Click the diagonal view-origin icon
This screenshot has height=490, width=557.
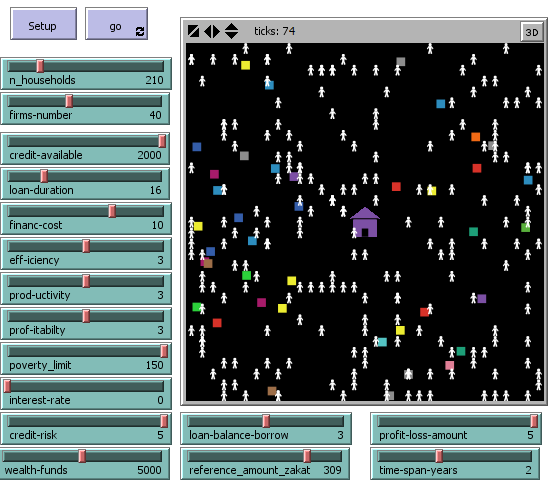193,31
